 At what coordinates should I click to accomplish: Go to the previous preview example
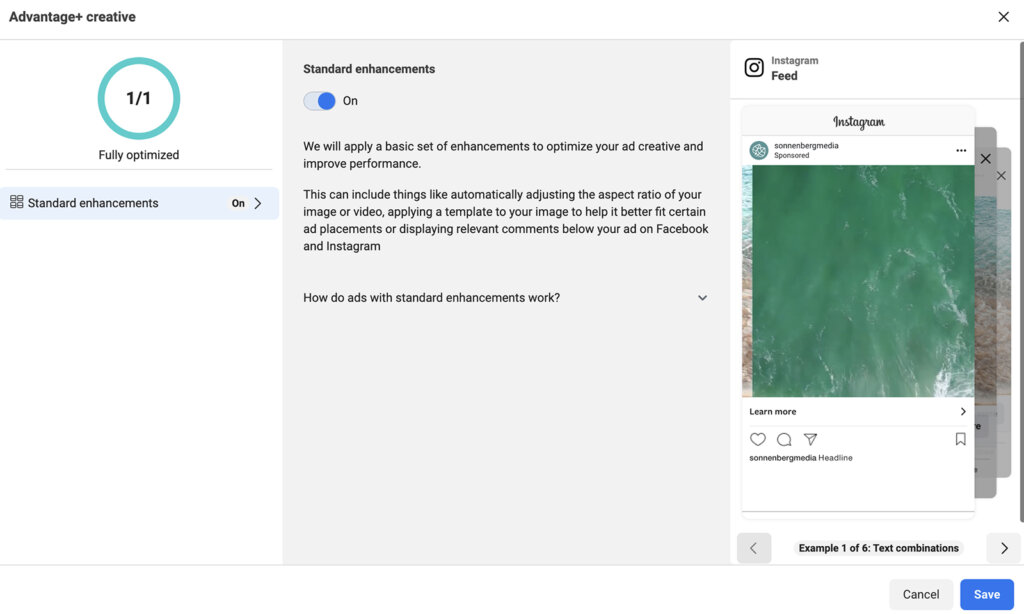(x=754, y=548)
